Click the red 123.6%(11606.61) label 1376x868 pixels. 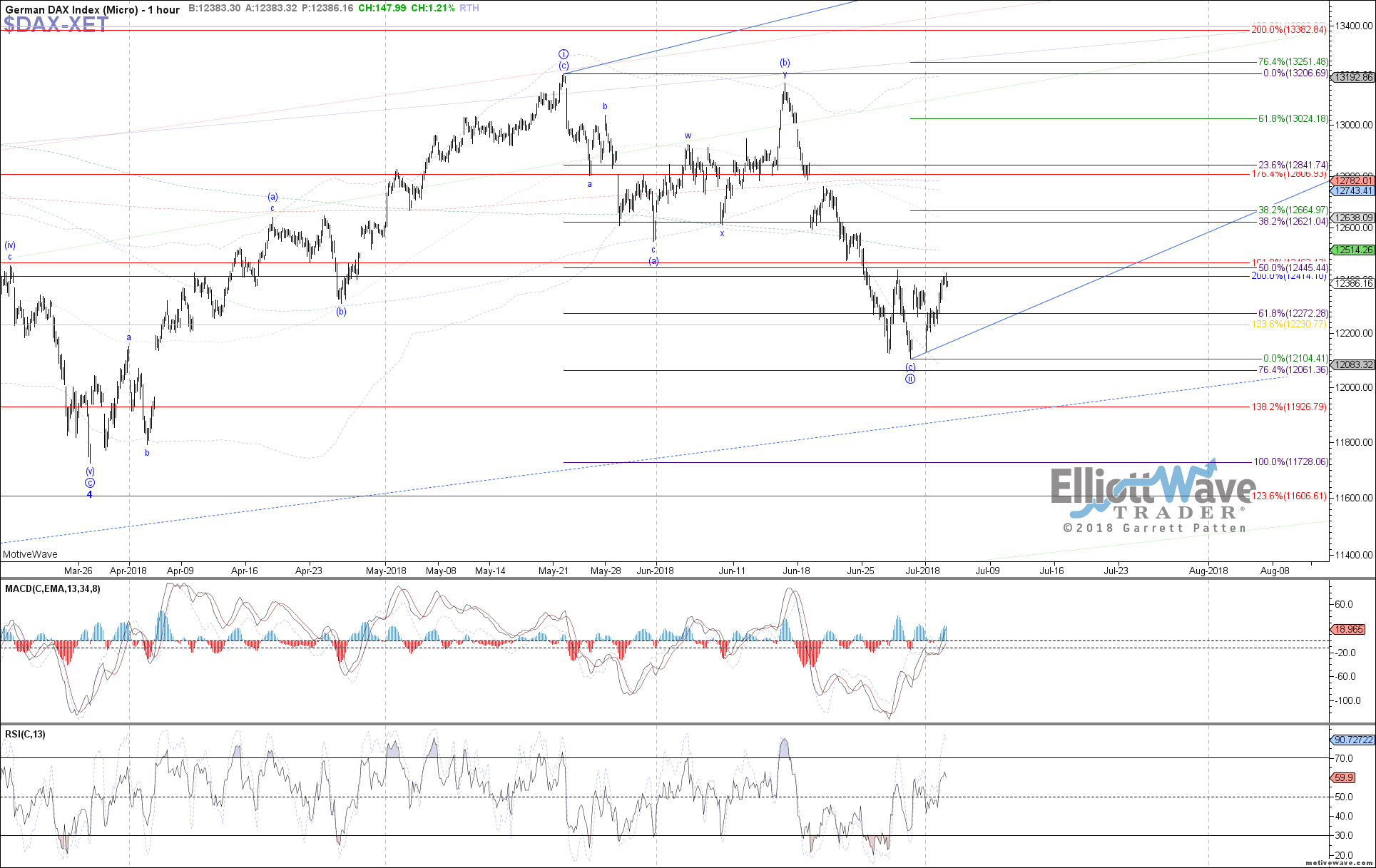(x=1289, y=496)
